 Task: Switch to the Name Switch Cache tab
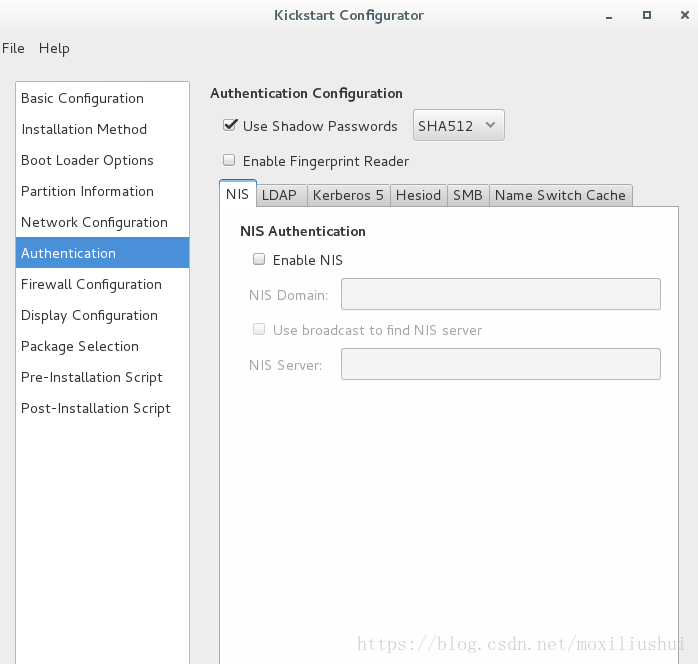(560, 195)
